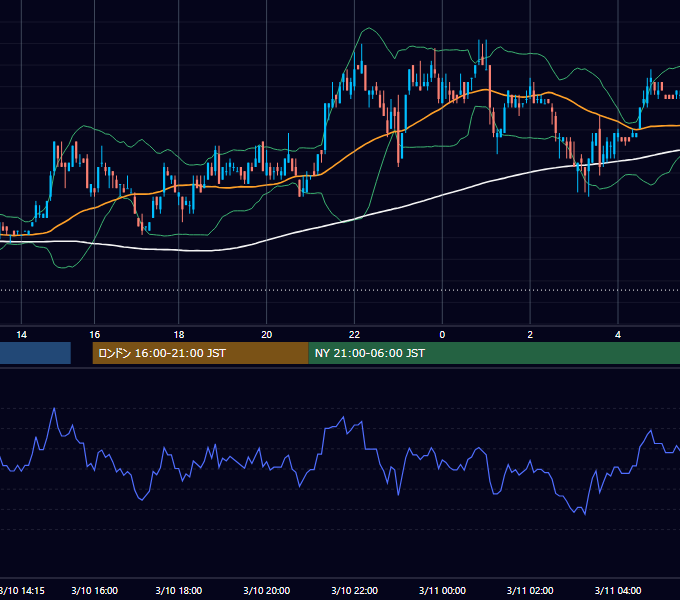Image resolution: width=680 pixels, height=600 pixels.
Task: Click the London 16:00-21:00 JST session bar
Action: pyautogui.click(x=200, y=353)
